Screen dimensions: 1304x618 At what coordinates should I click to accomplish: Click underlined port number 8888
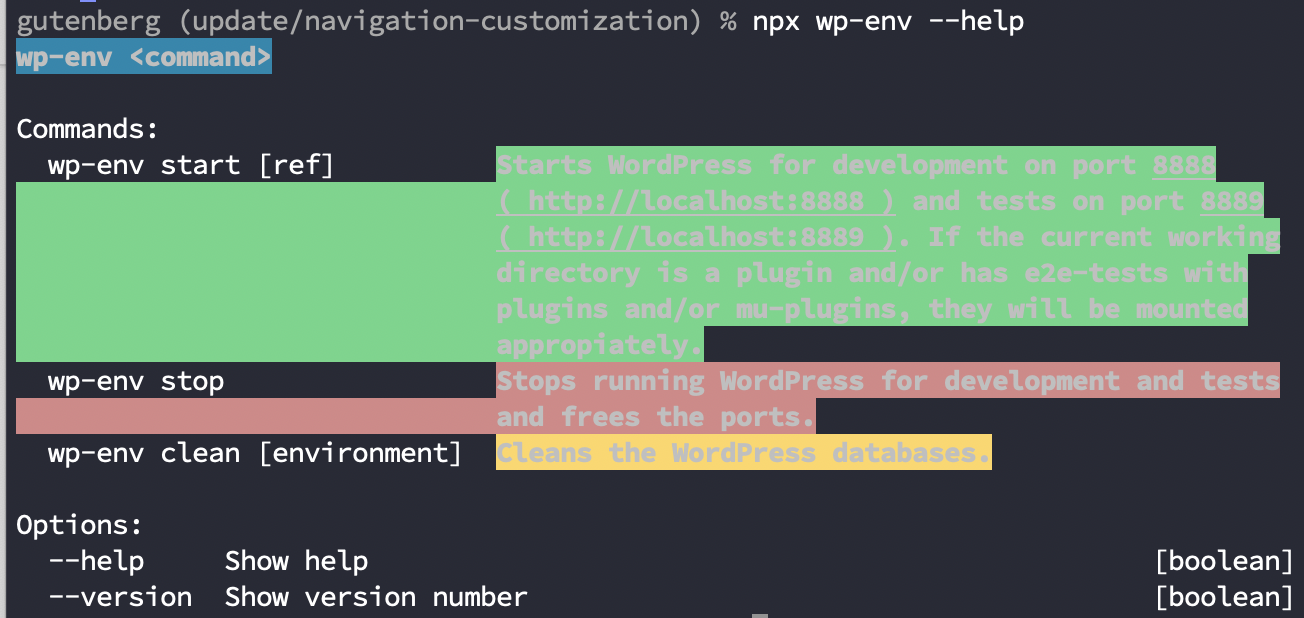click(1184, 165)
